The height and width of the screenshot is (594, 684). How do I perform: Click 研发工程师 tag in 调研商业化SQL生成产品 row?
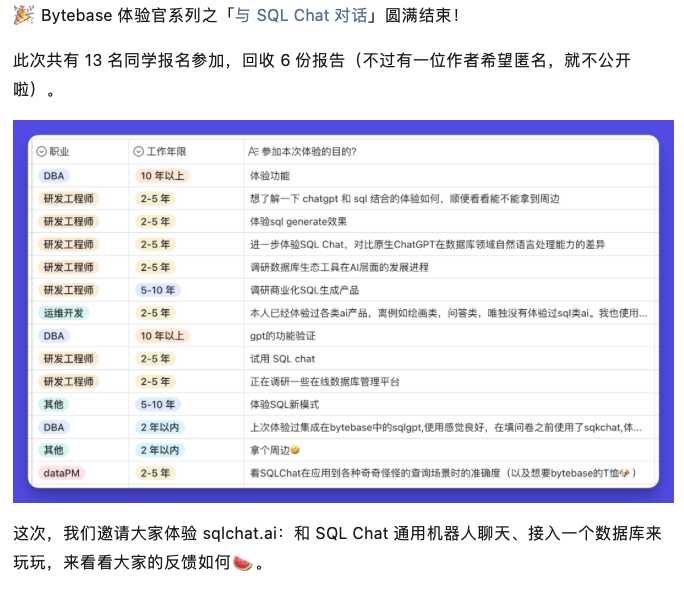pos(68,290)
